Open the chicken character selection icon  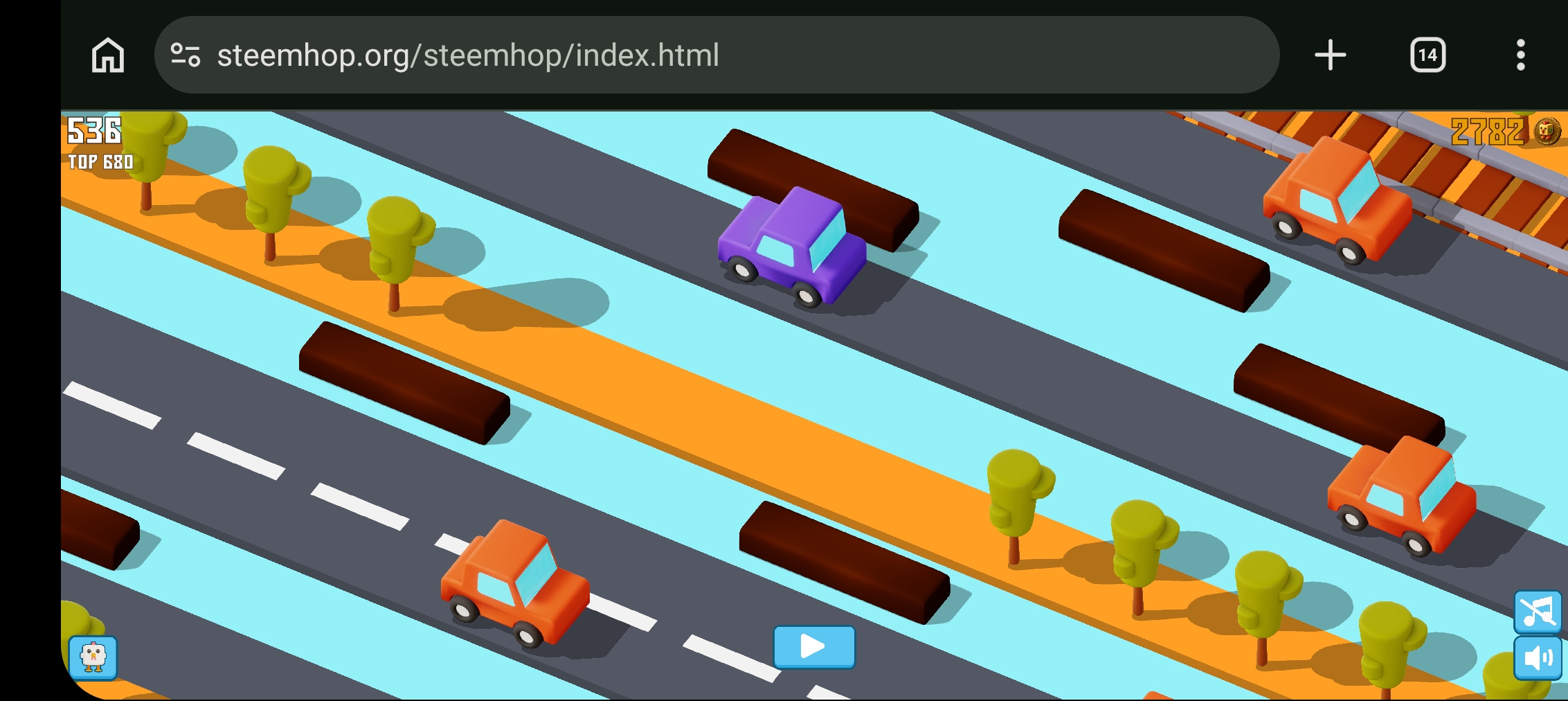click(x=93, y=657)
